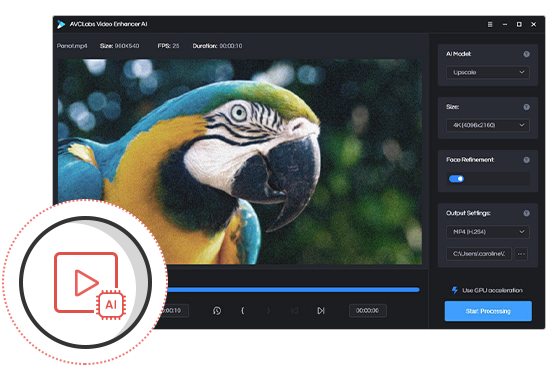Click the reset/history clock icon
The width and height of the screenshot is (548, 373).
(x=217, y=311)
